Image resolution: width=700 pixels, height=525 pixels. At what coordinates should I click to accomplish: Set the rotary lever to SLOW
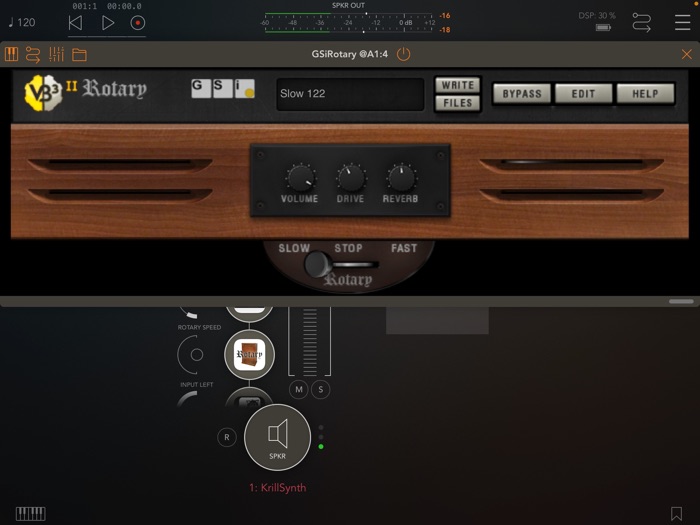[294, 249]
